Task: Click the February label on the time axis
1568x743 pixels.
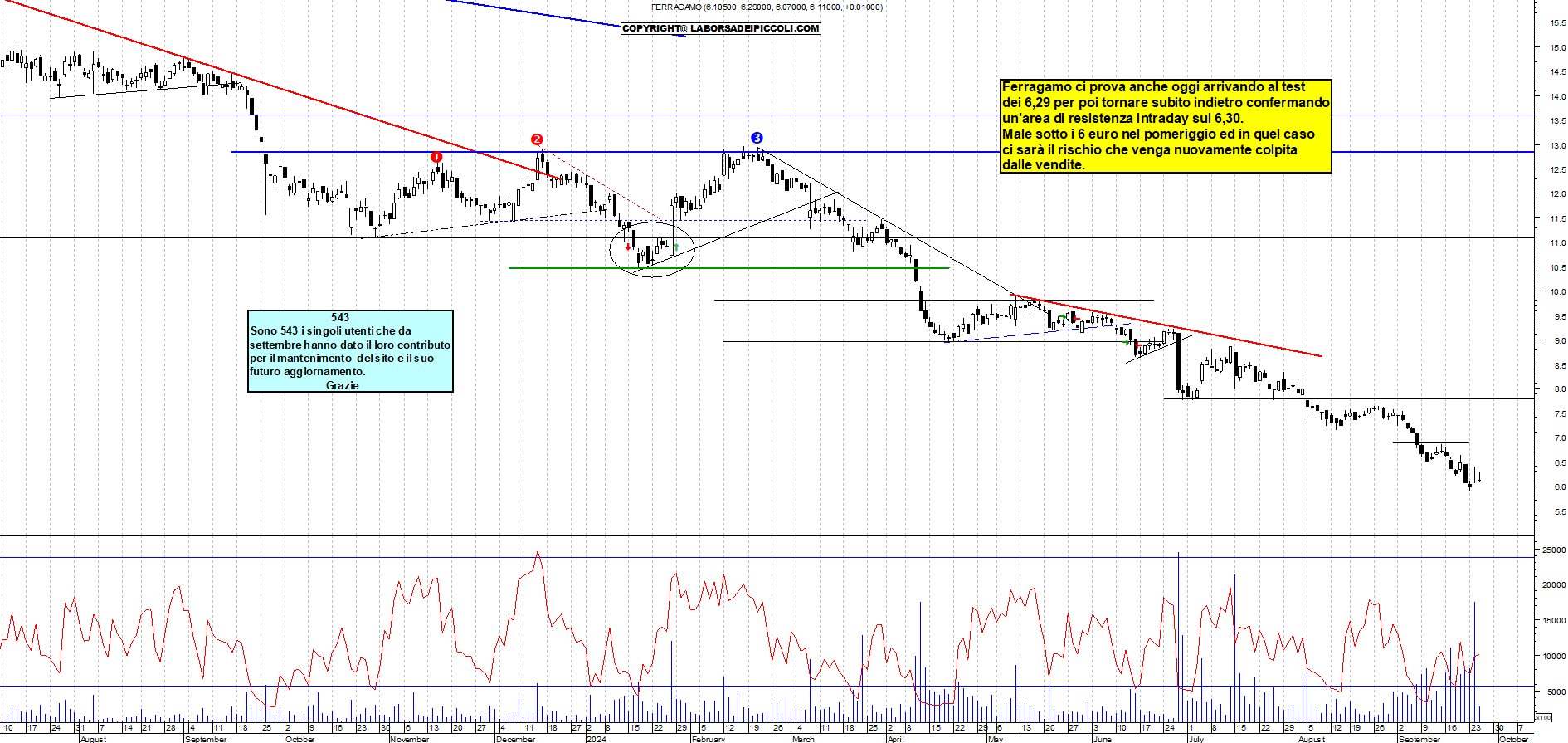Action: point(709,739)
